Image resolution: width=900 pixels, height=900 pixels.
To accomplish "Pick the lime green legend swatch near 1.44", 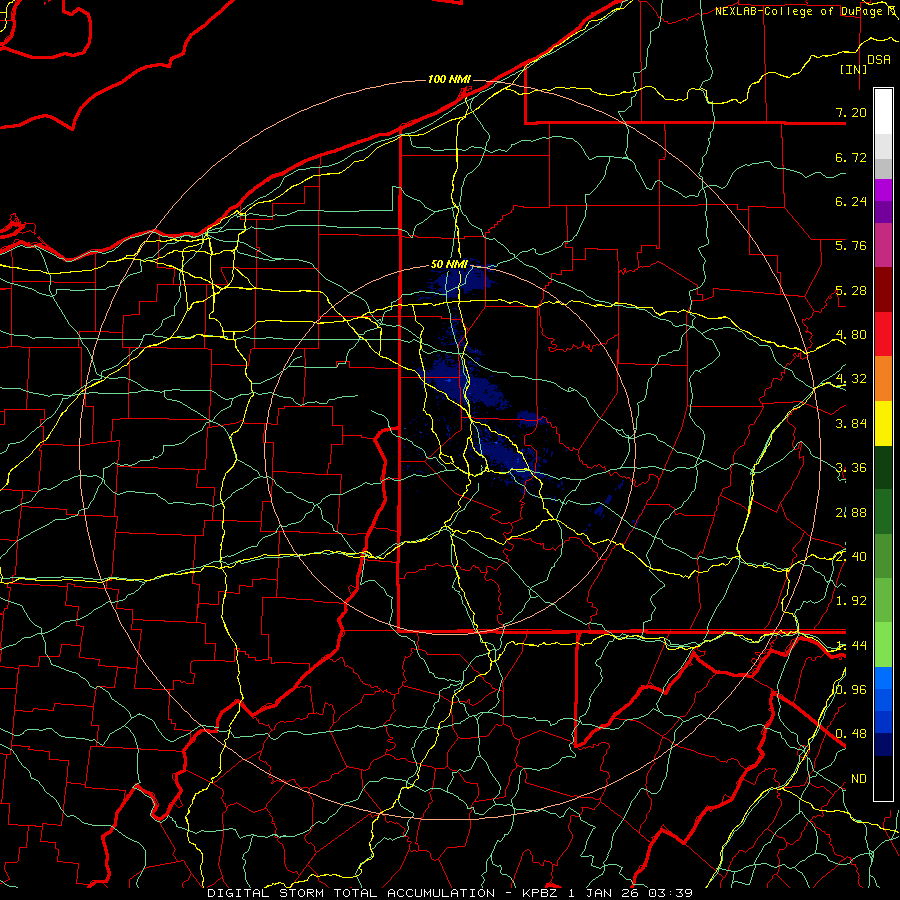I will pos(883,645).
